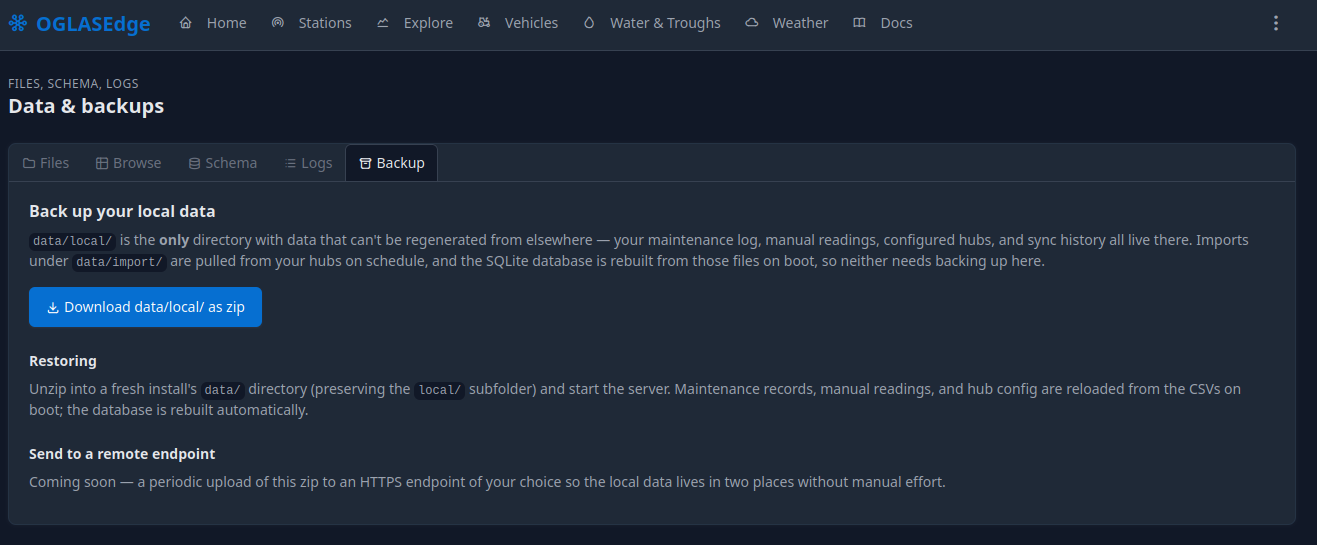1317x545 pixels.
Task: Download data/local/ as zip
Action: (x=145, y=307)
